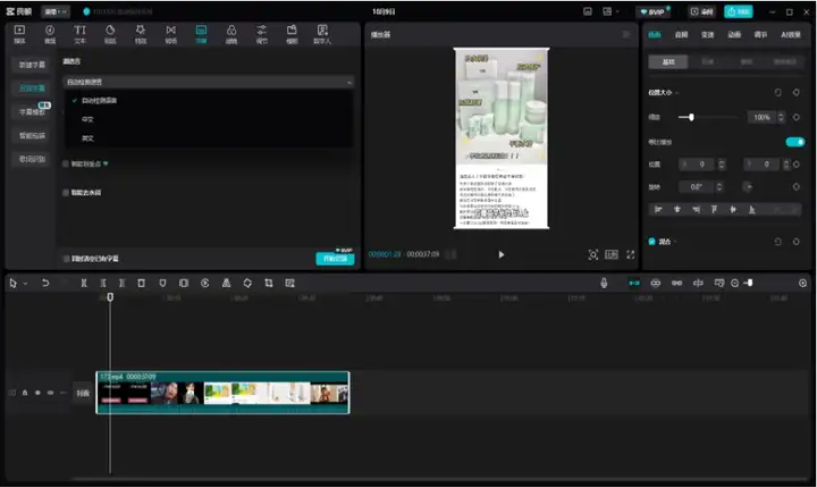The width and height of the screenshot is (817, 487).
Task: Turn off the uniform scaling toggle switch
Action: pyautogui.click(x=794, y=142)
